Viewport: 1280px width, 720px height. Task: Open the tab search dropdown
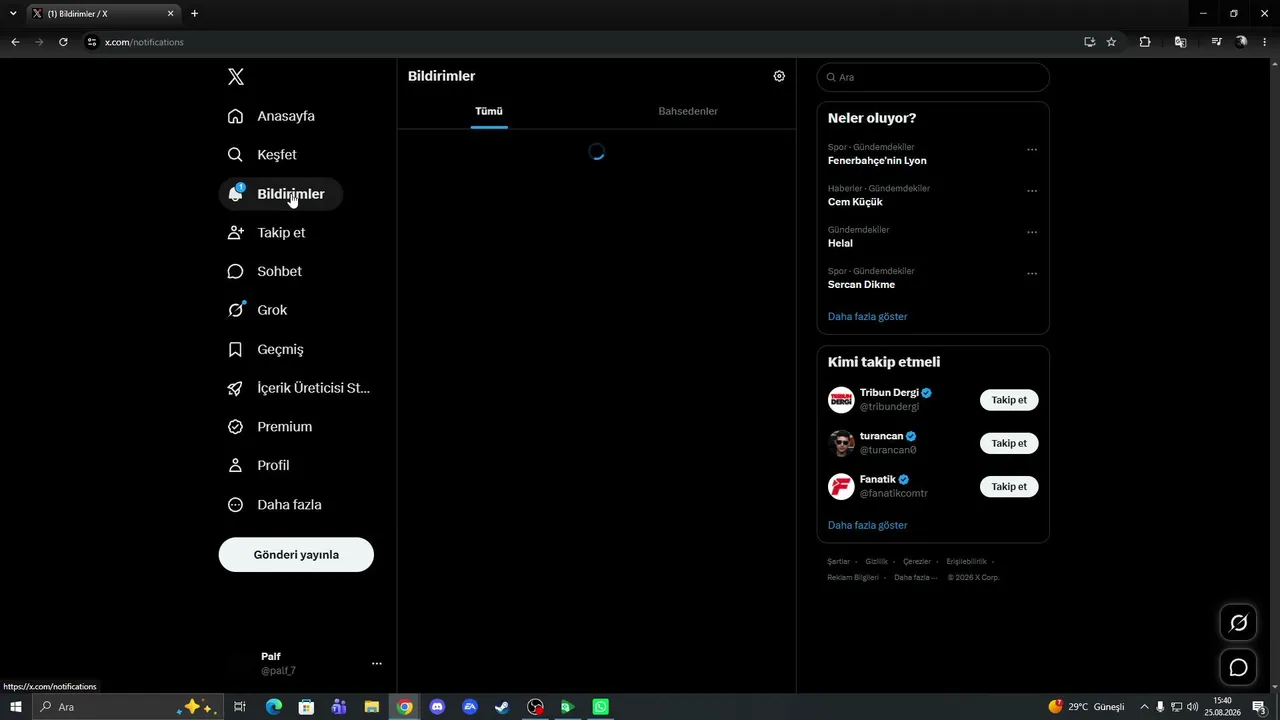pos(13,14)
